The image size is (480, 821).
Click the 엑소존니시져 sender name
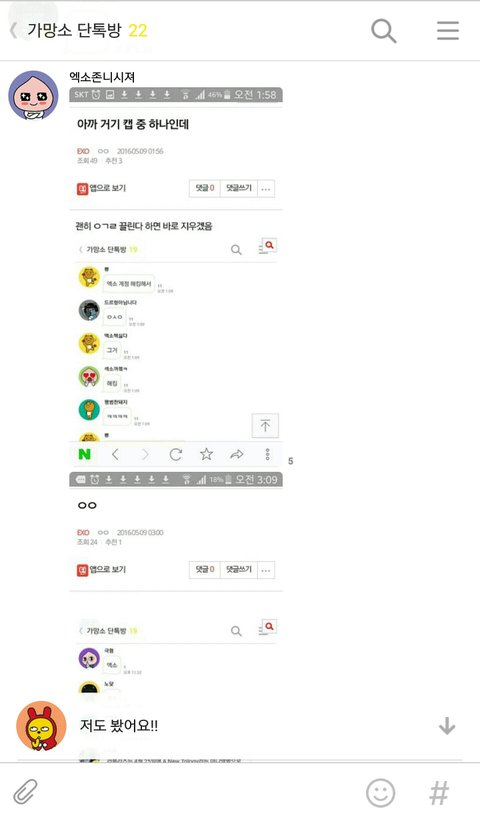[x=103, y=77]
